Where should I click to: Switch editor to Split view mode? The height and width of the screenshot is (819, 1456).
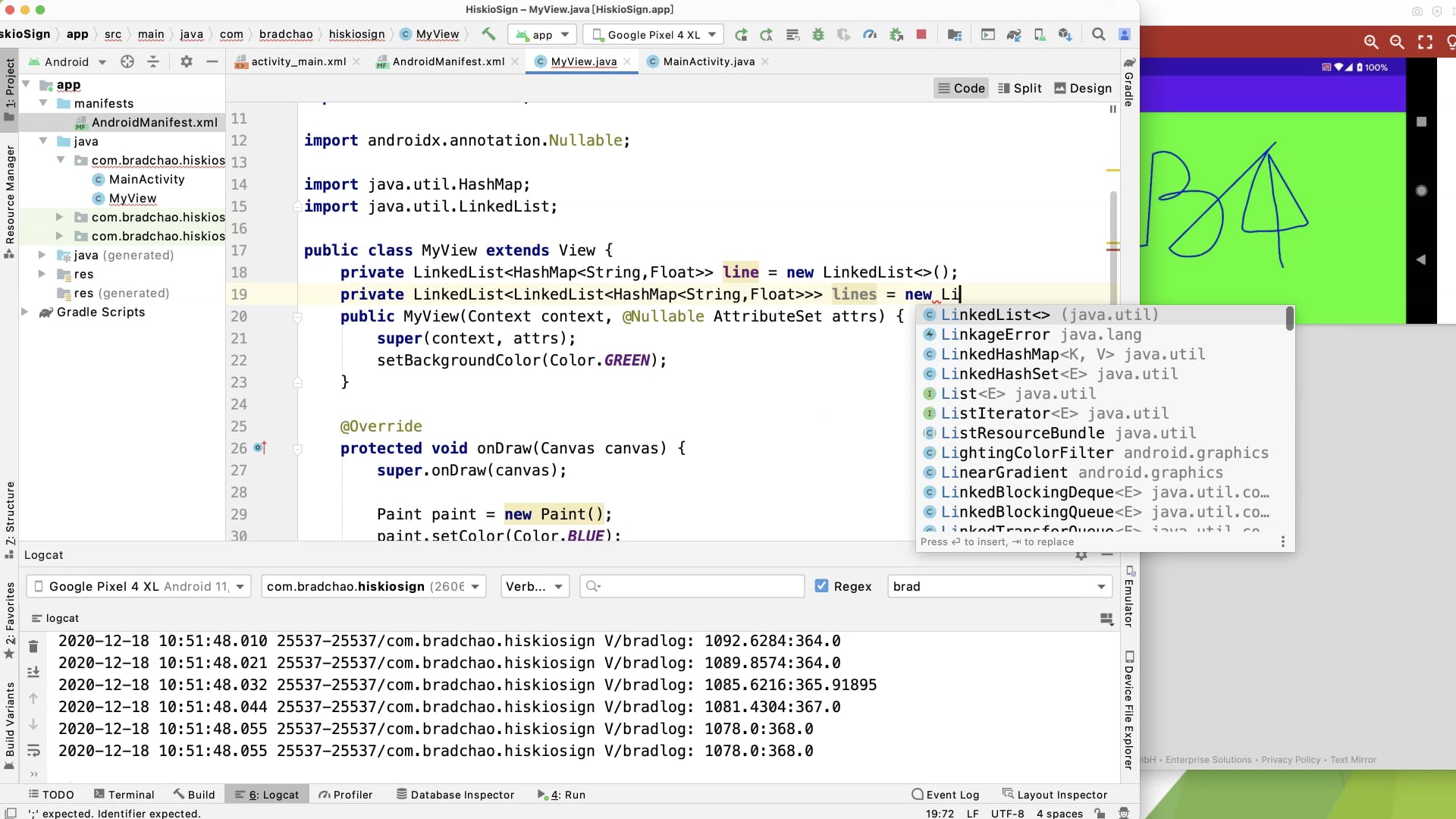1020,88
